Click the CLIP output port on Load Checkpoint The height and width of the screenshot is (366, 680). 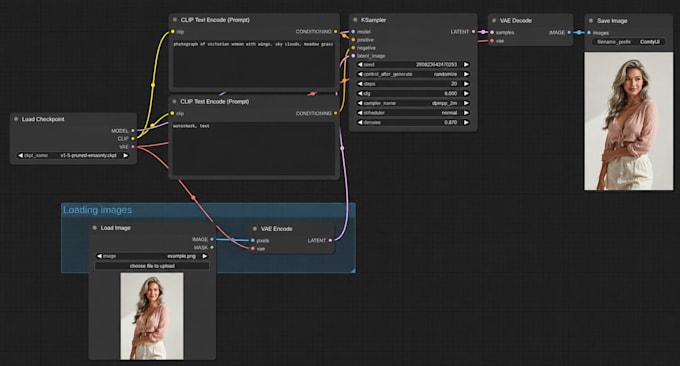coord(133,138)
